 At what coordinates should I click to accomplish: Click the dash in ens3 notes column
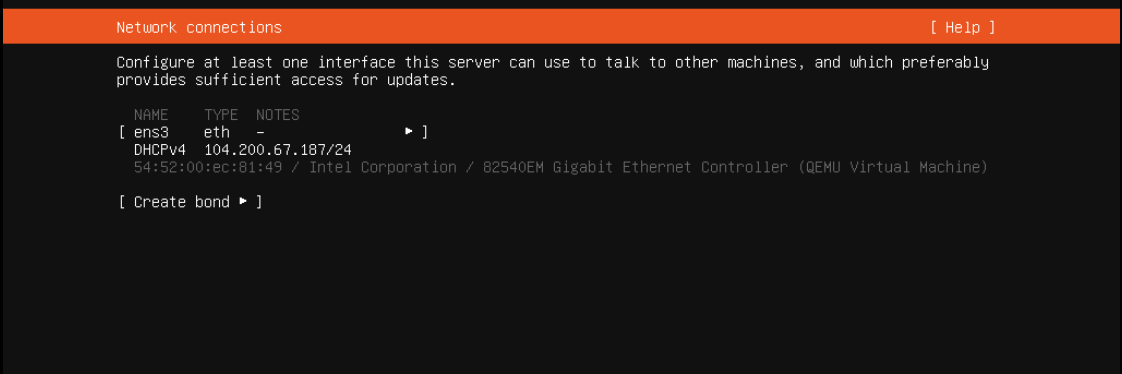[260, 132]
